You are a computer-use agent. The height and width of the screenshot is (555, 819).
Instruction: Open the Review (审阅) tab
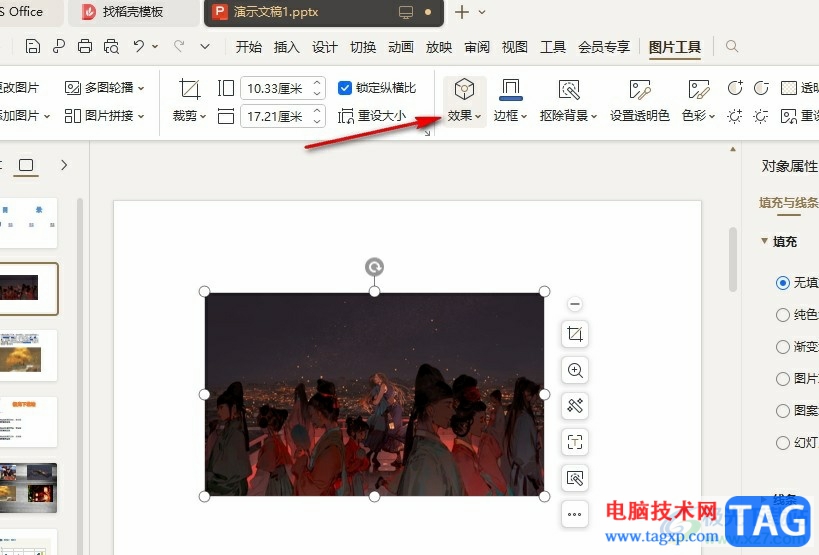[477, 47]
